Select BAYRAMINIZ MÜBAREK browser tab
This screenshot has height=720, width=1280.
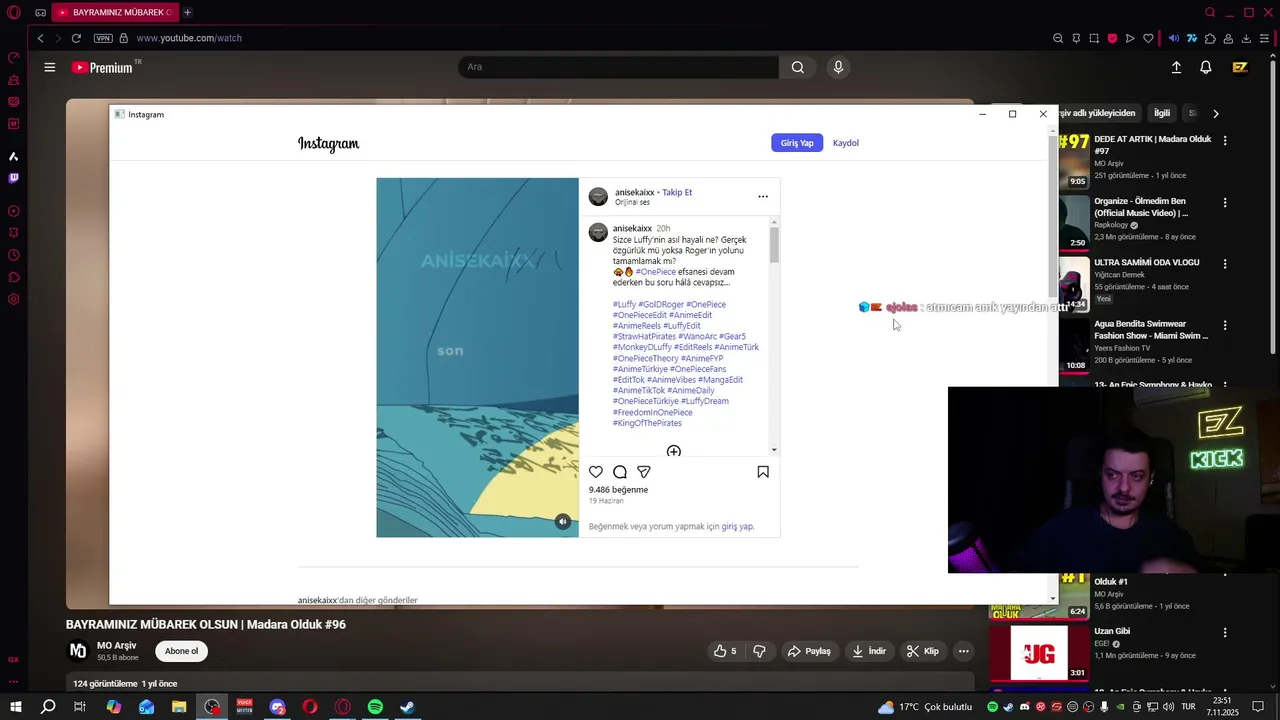pos(113,13)
